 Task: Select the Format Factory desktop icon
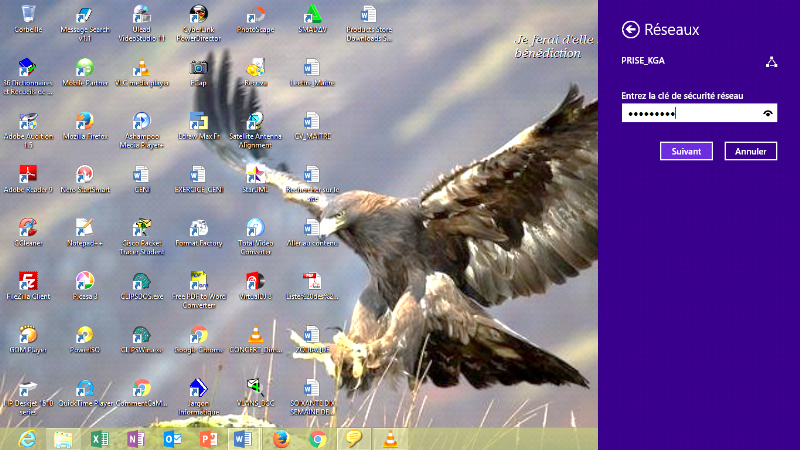[199, 227]
